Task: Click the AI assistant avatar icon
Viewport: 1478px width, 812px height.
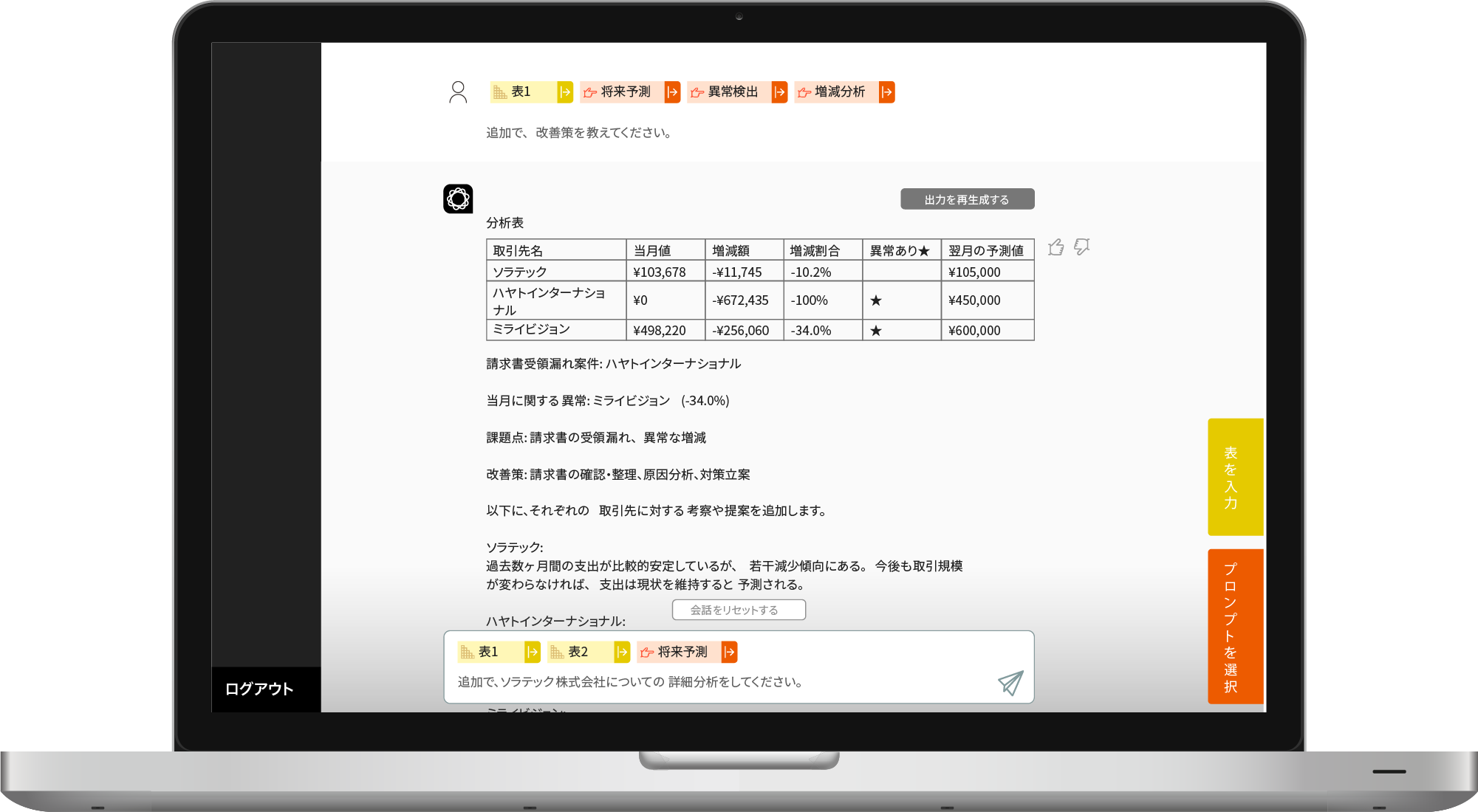Action: tap(458, 199)
